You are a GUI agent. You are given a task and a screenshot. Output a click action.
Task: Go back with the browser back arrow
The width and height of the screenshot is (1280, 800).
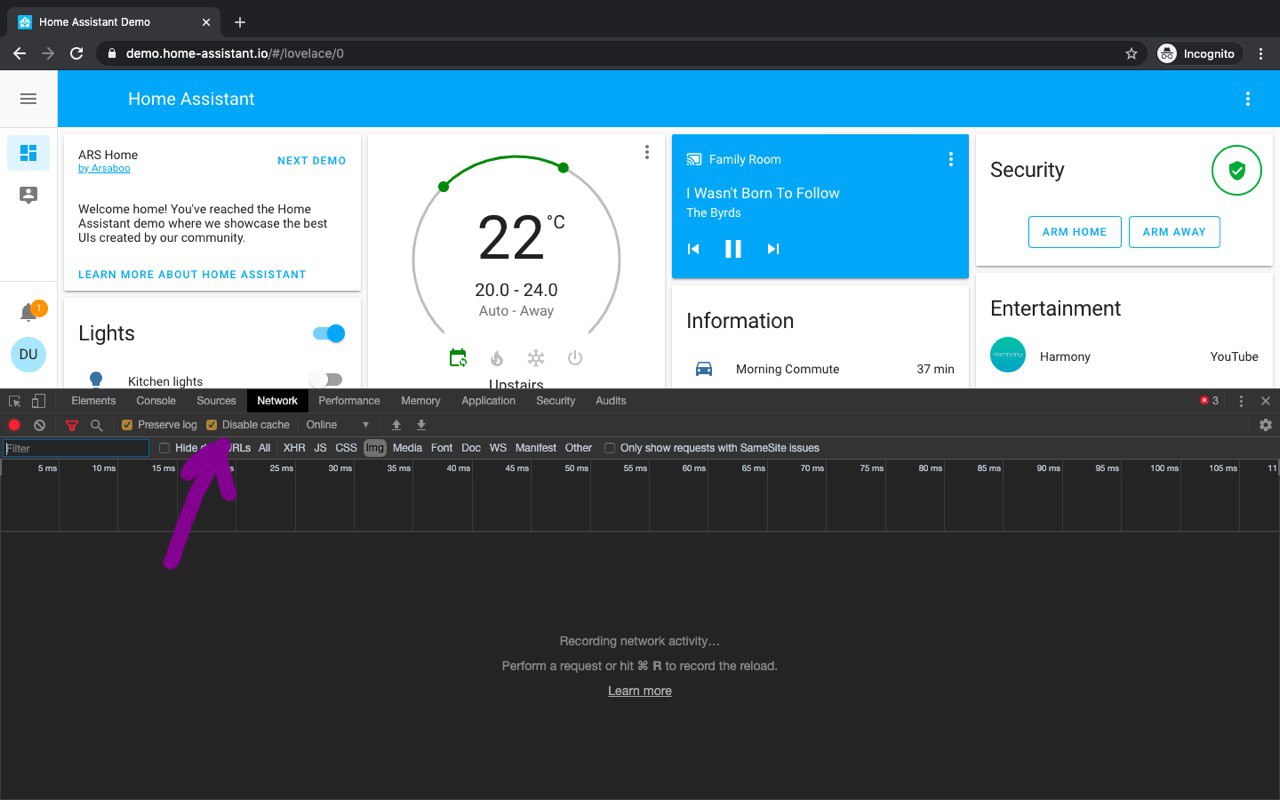[19, 54]
